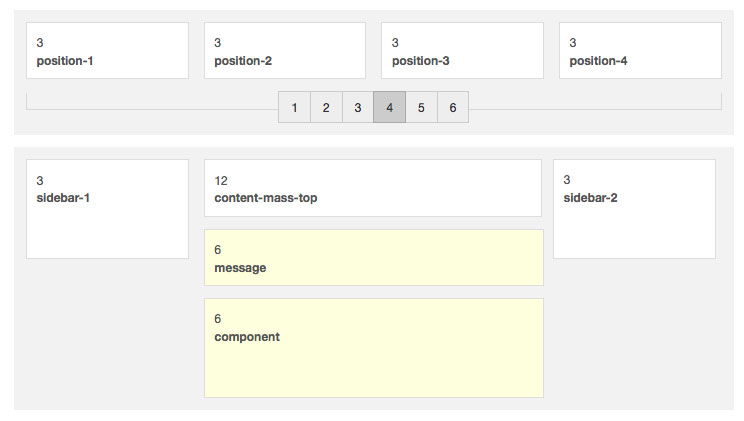Click the yellow message block
Screen dimensions: 744x421
tap(373, 258)
